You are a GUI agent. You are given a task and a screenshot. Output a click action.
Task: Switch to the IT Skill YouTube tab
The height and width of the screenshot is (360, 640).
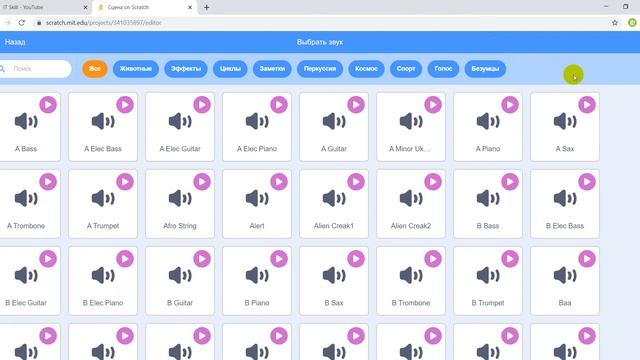45,7
